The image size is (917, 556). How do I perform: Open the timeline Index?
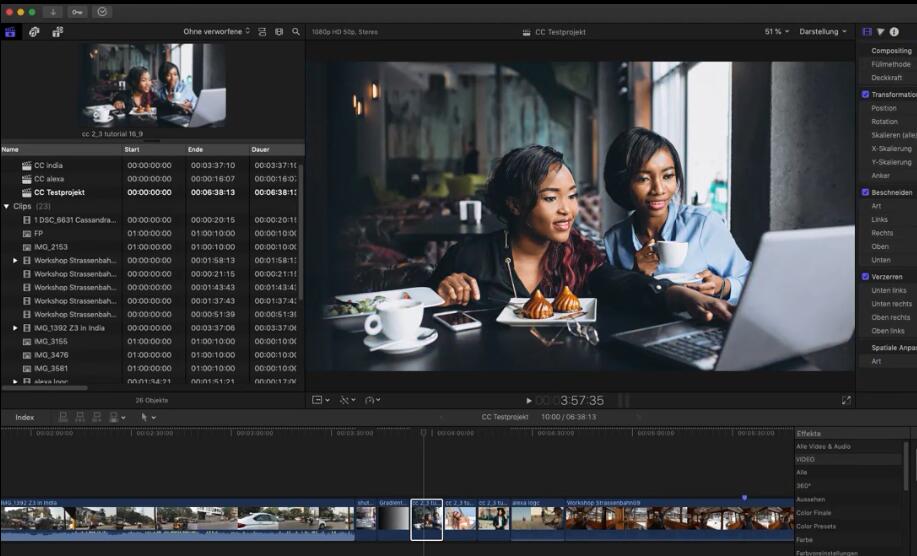(x=25, y=417)
